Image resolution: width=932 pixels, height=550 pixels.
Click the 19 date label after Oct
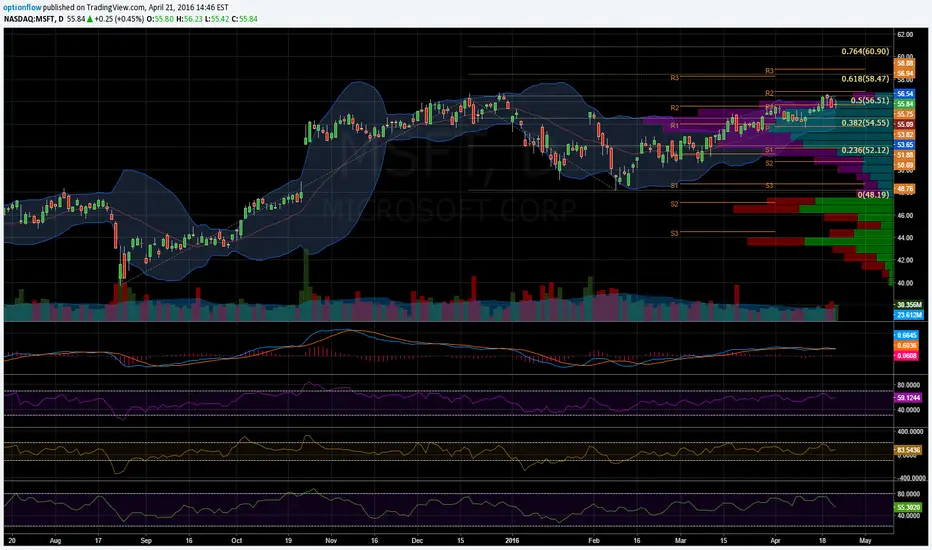pyautogui.click(x=288, y=541)
